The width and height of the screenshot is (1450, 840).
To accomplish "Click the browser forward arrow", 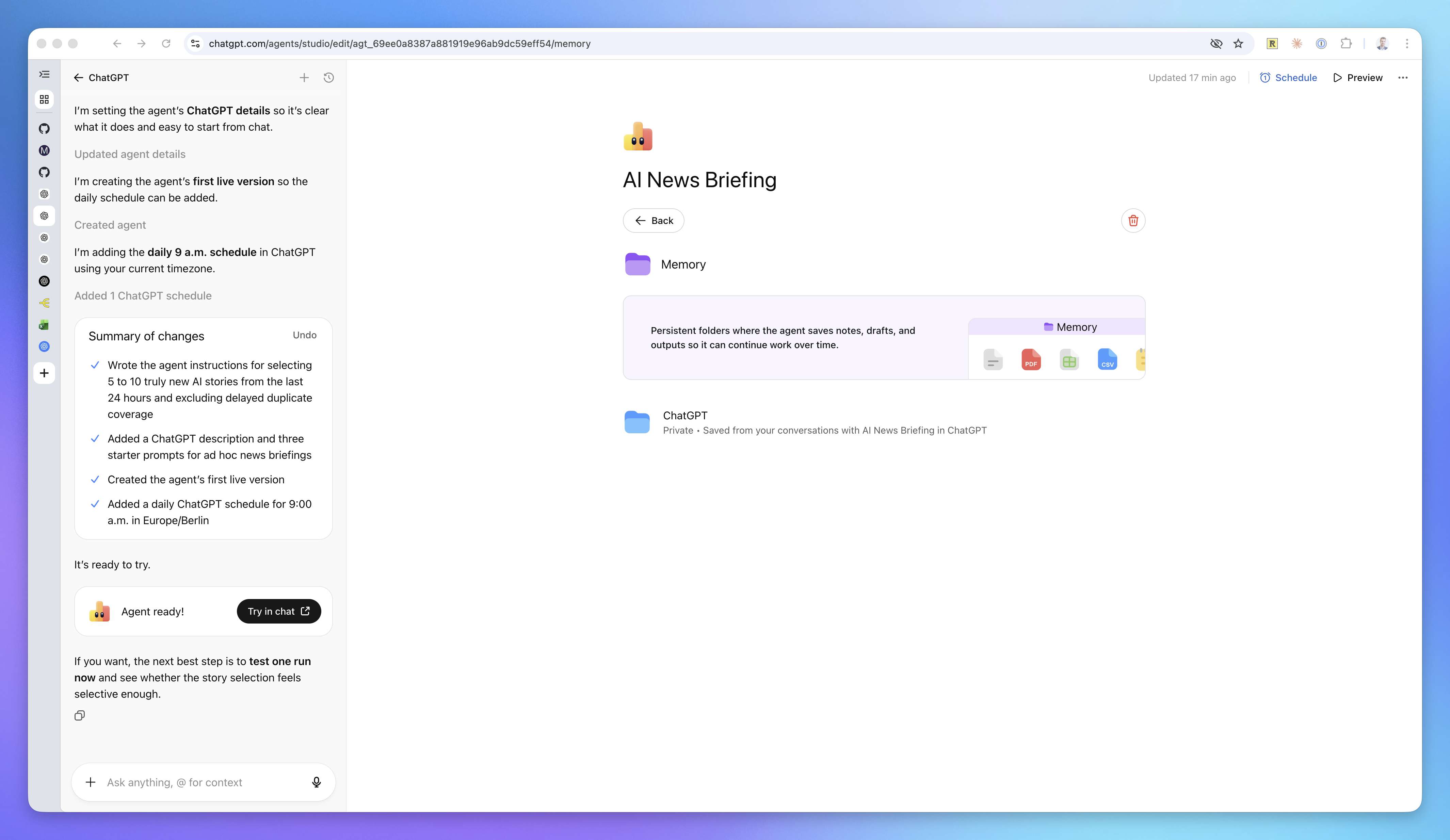I will pos(142,43).
